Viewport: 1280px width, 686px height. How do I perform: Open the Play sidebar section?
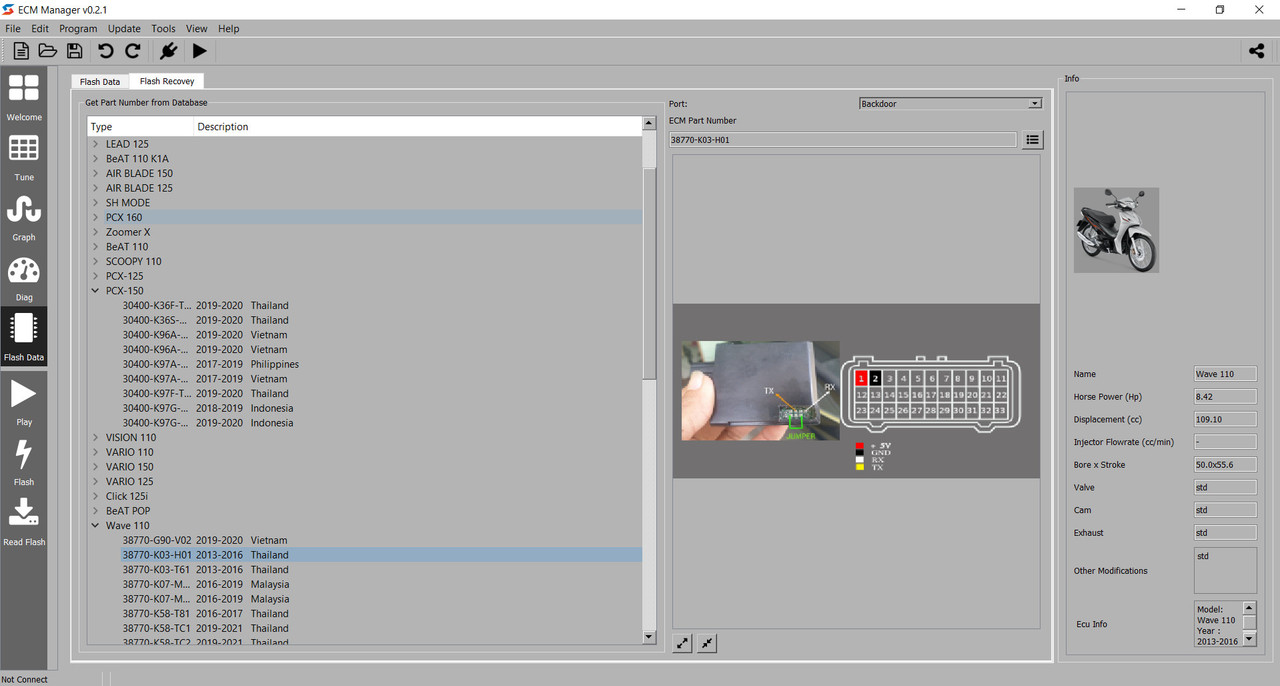(24, 401)
